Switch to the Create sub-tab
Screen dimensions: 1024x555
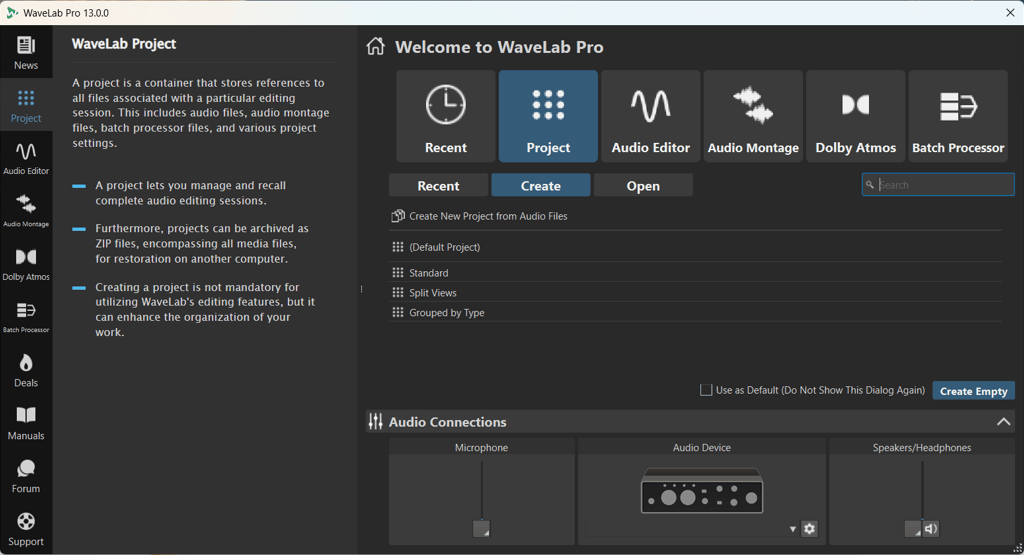coord(541,185)
